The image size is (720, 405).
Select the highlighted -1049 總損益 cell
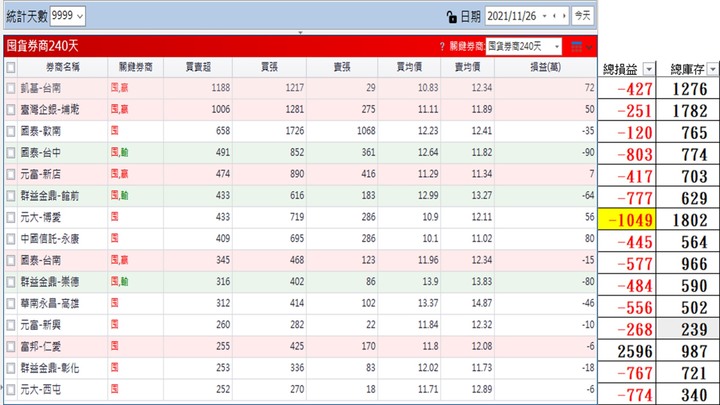click(627, 220)
